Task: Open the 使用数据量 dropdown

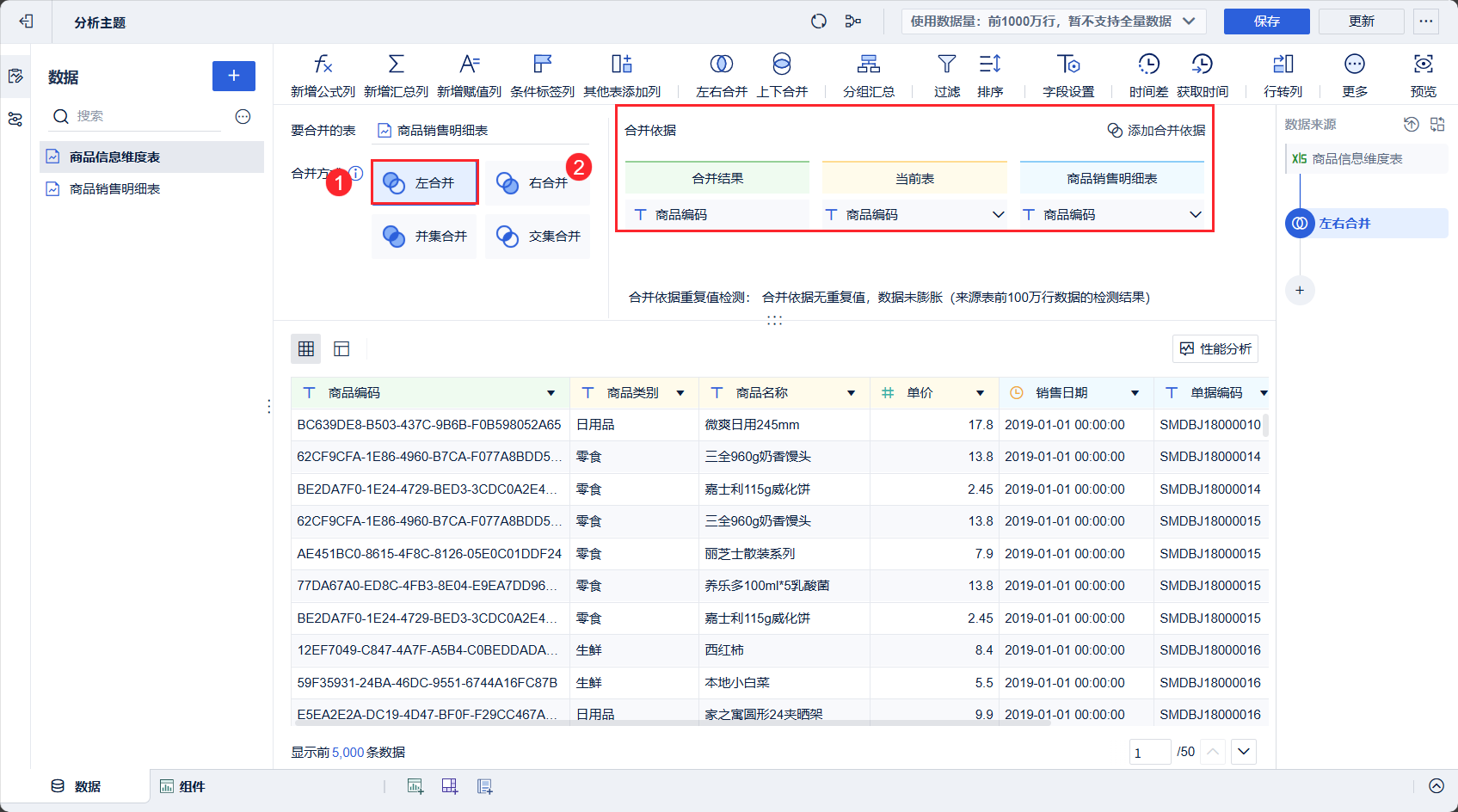Action: pyautogui.click(x=1054, y=22)
